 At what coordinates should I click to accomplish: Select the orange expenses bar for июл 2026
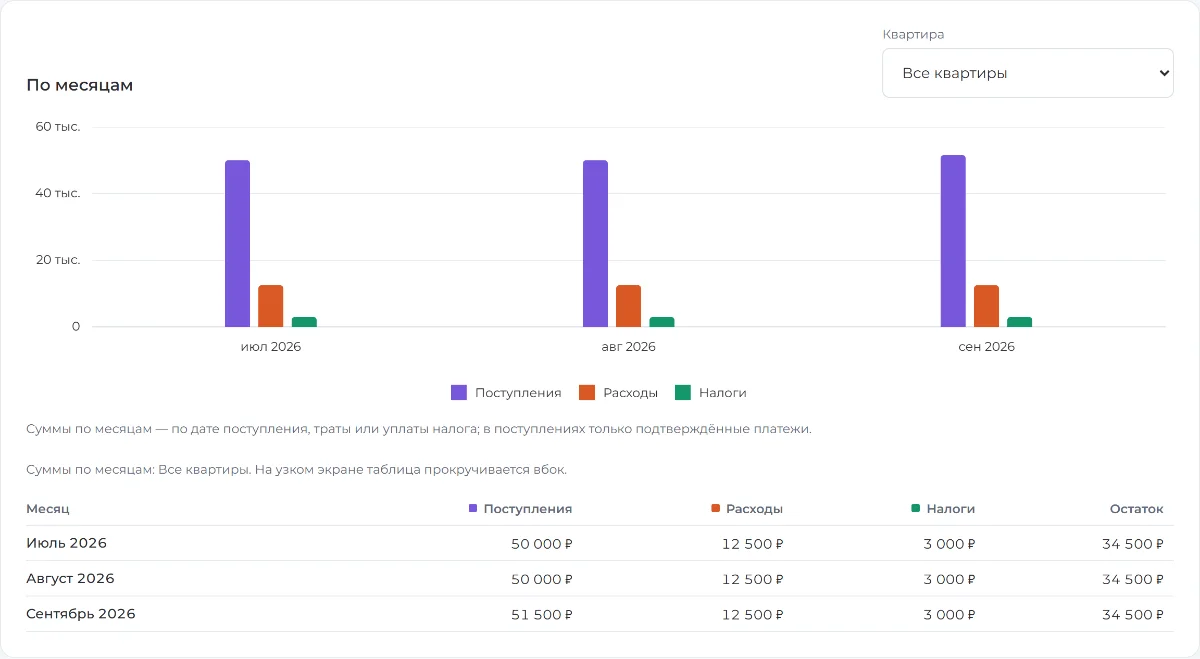coord(271,306)
